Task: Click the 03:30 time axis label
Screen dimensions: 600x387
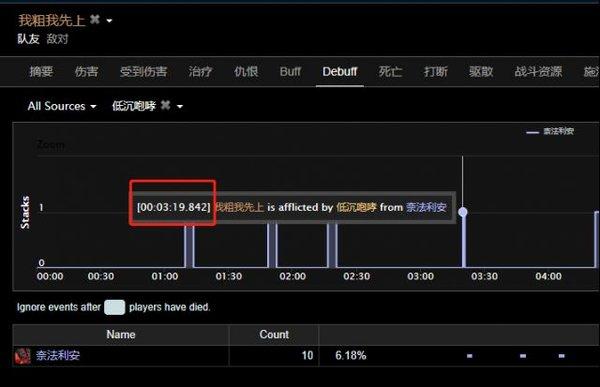Action: pos(484,276)
